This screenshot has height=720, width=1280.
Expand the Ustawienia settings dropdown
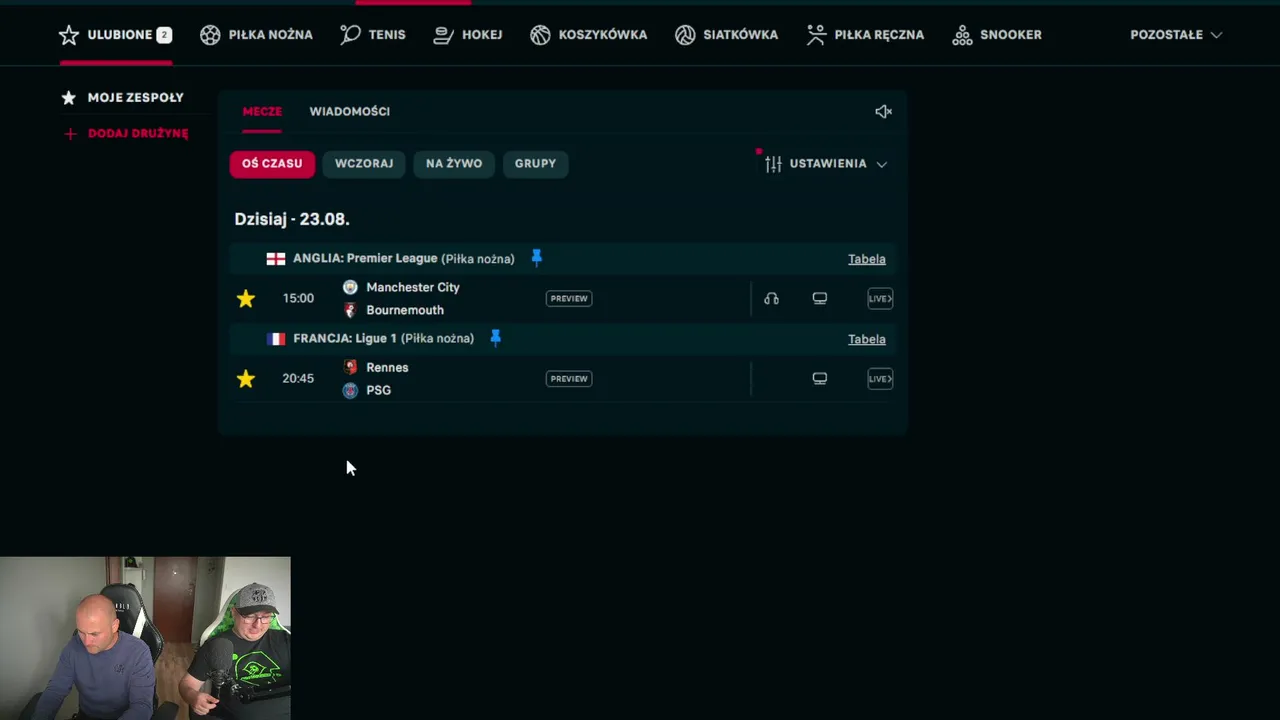tap(826, 164)
